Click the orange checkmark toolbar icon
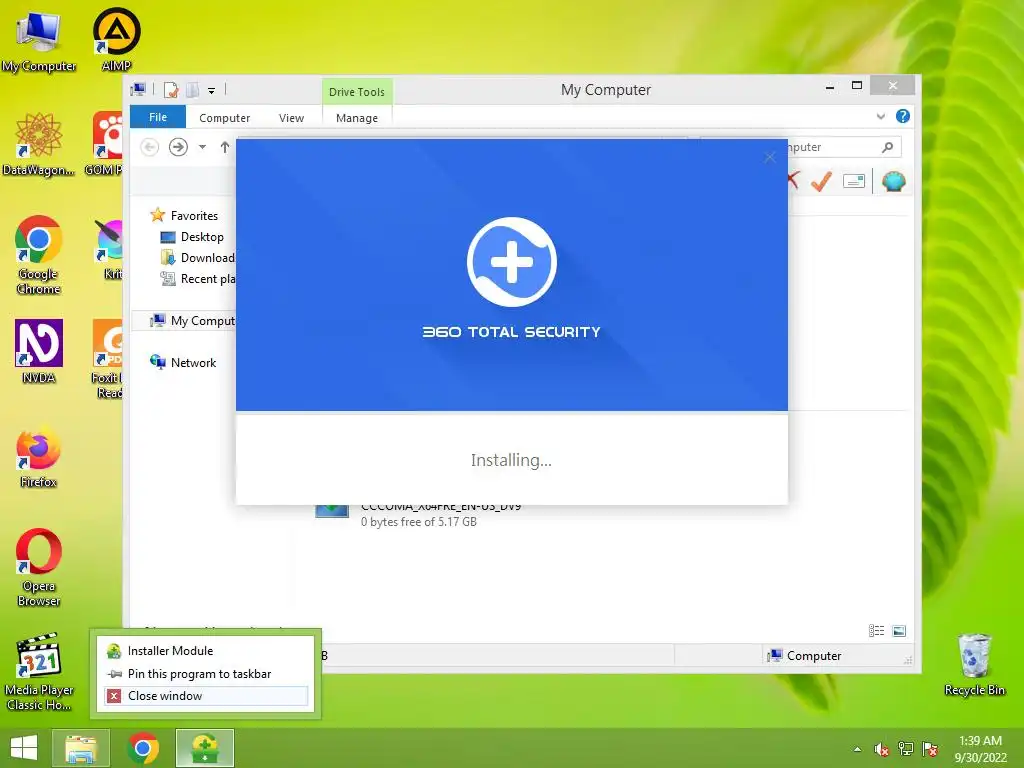The height and width of the screenshot is (768, 1024). [822, 181]
